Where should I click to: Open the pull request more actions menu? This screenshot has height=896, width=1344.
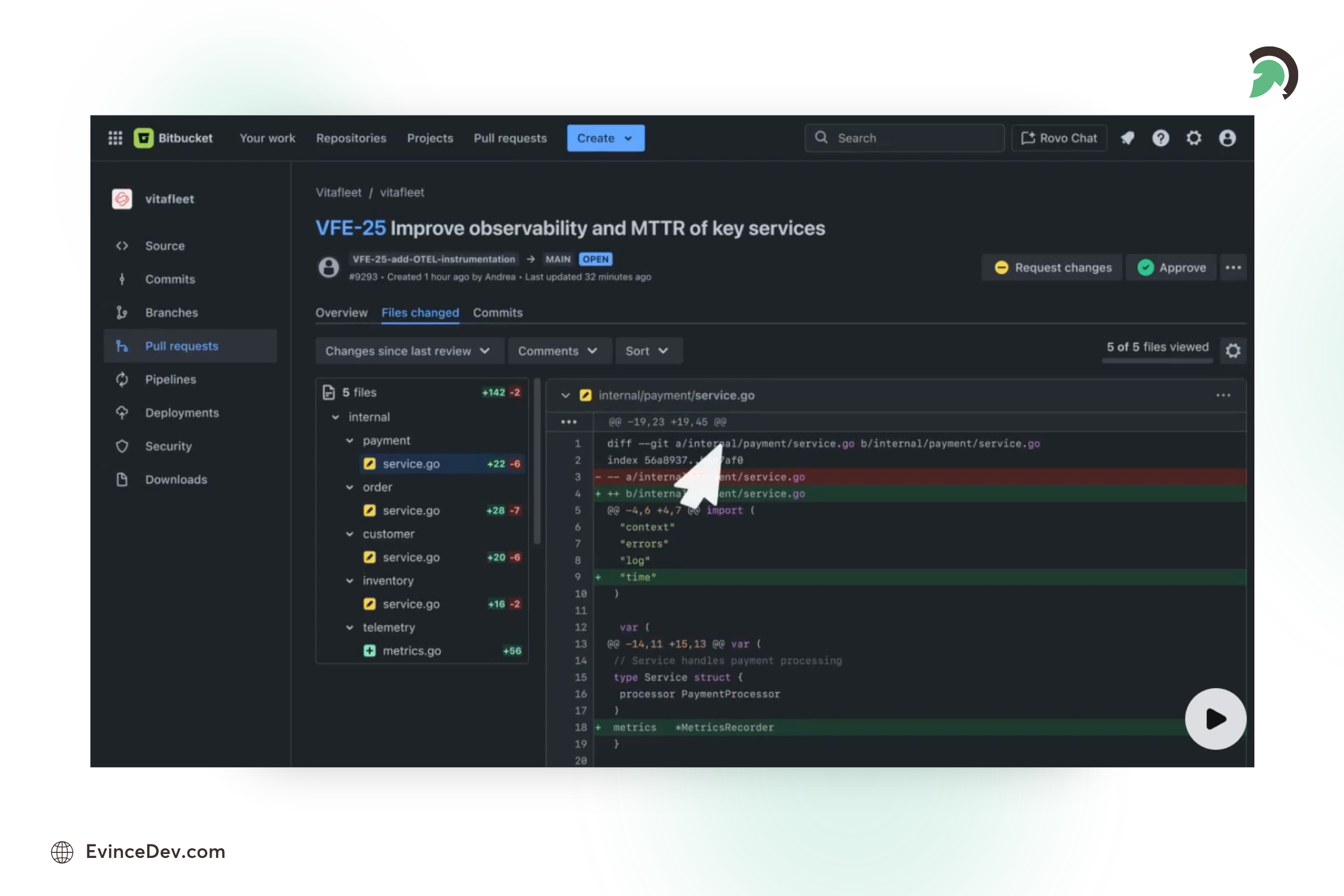pos(1233,268)
